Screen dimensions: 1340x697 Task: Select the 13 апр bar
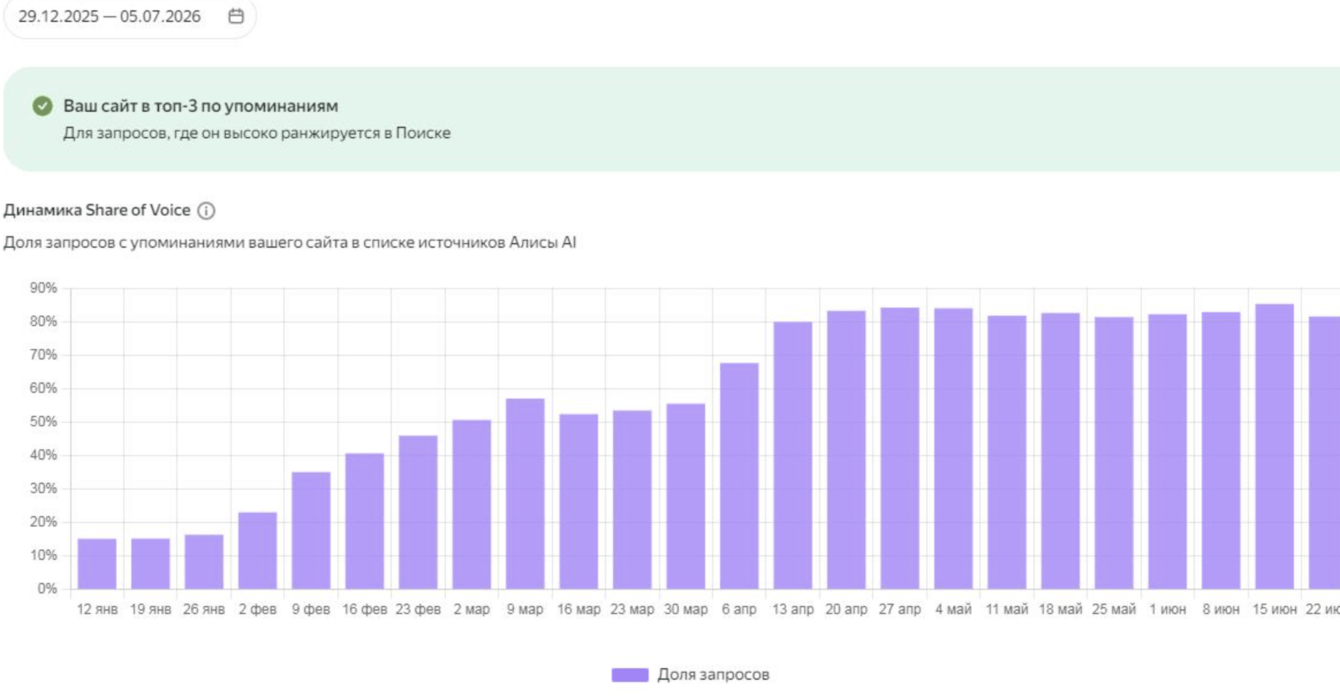click(793, 455)
